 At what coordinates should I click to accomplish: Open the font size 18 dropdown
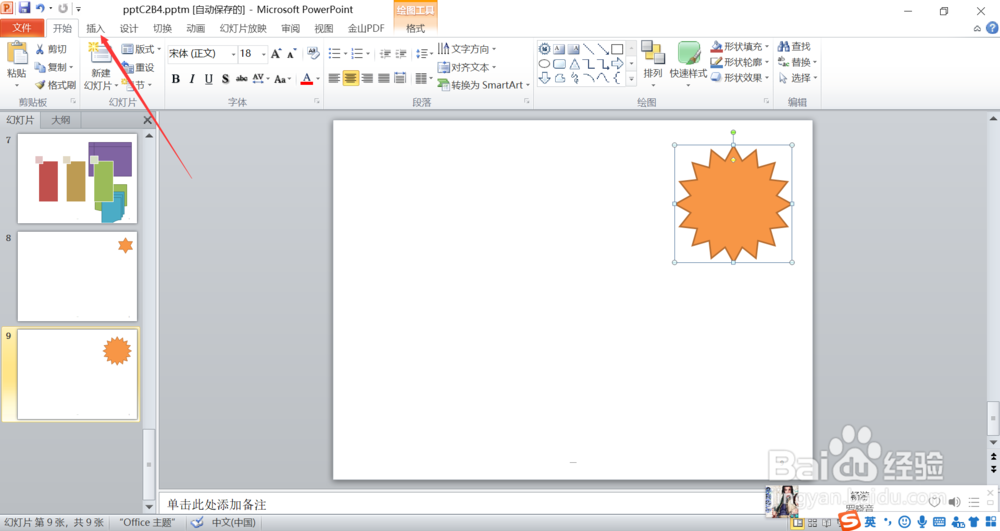pyautogui.click(x=263, y=54)
